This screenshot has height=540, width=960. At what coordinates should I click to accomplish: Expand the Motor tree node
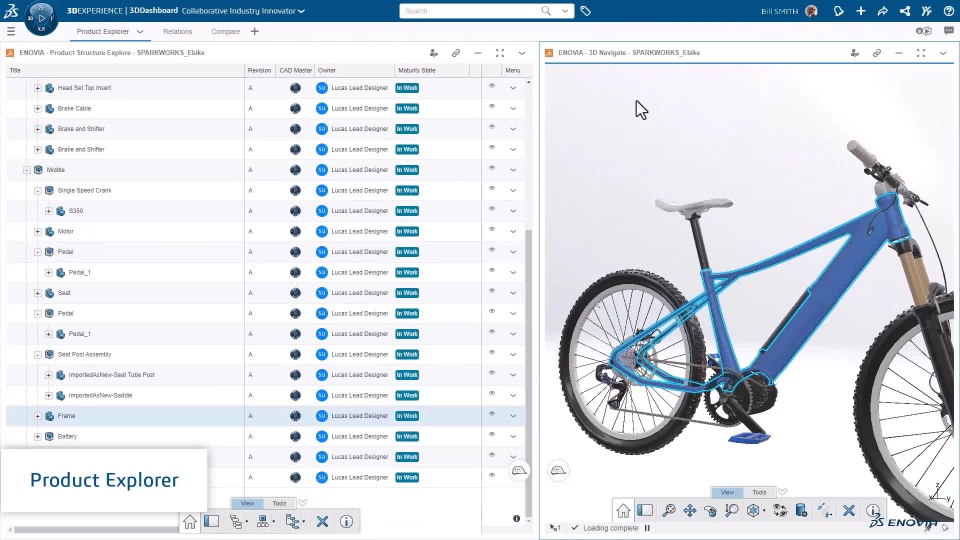pos(38,231)
